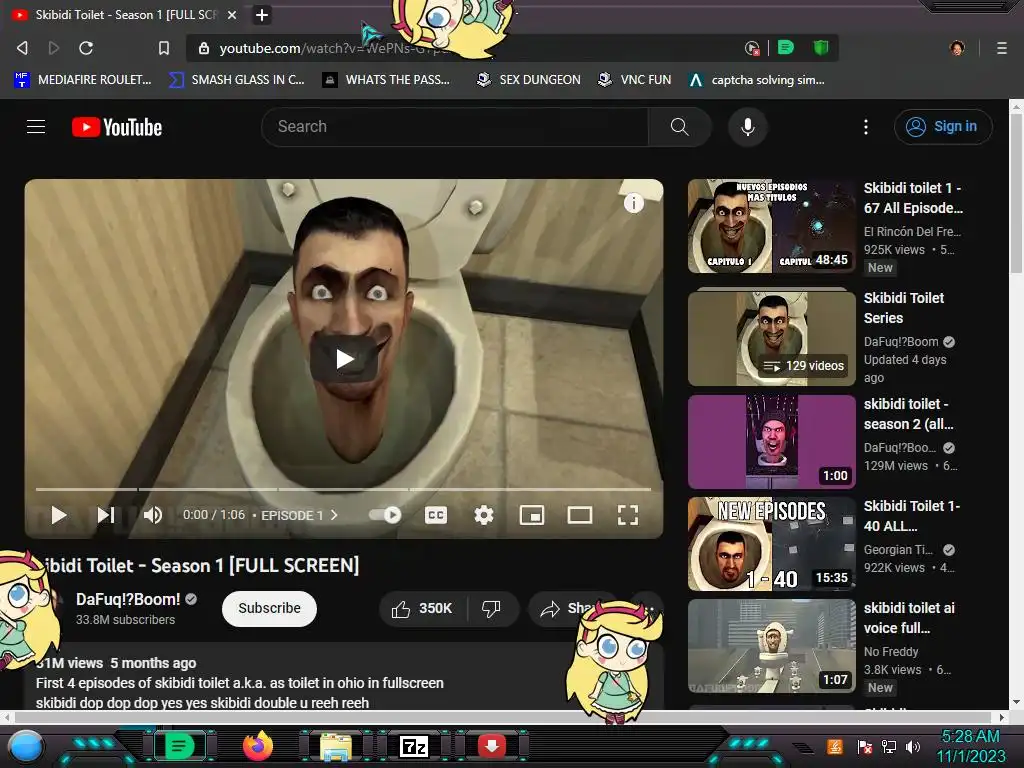
Task: Open skibidi toilet season 2 video title
Action: pyautogui.click(x=908, y=414)
